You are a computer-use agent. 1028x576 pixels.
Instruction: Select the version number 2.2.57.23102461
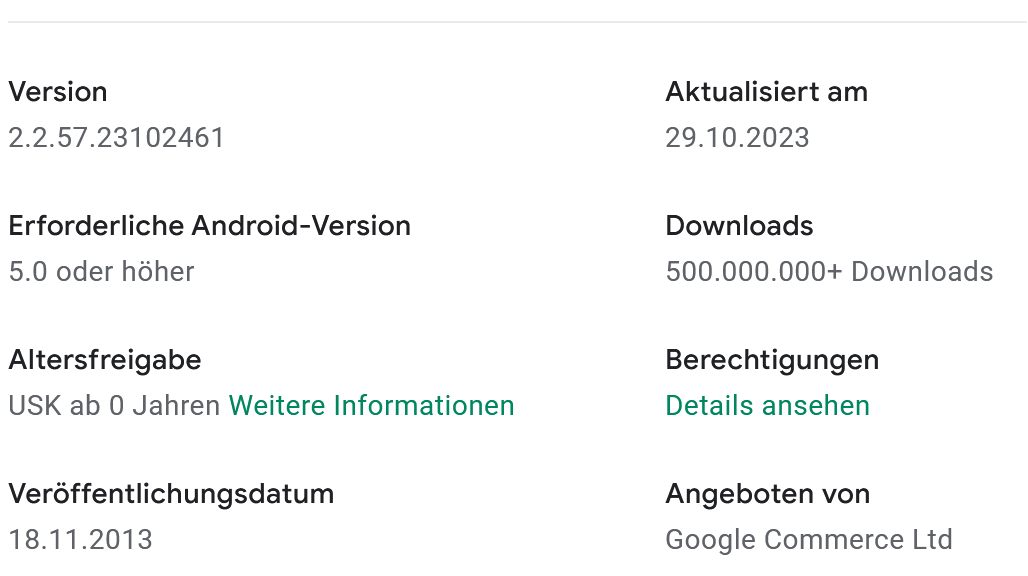[117, 138]
